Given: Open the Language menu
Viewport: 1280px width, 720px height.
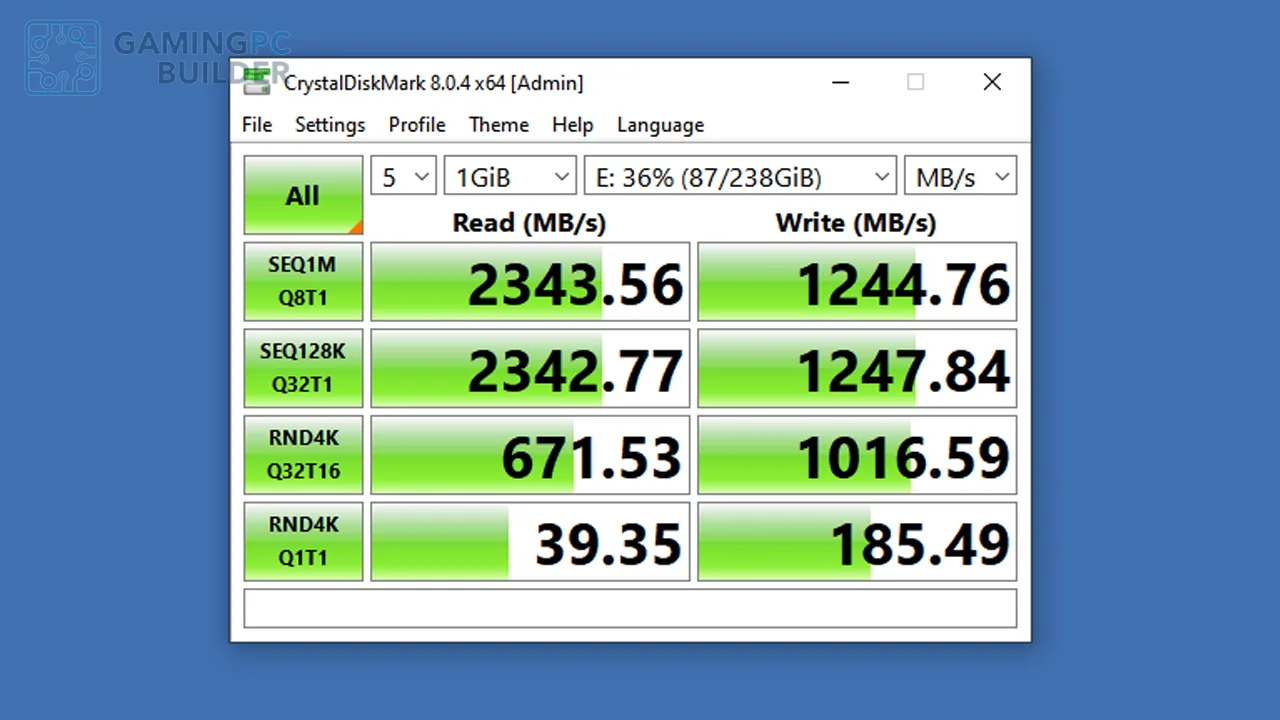Looking at the screenshot, I should (x=660, y=125).
